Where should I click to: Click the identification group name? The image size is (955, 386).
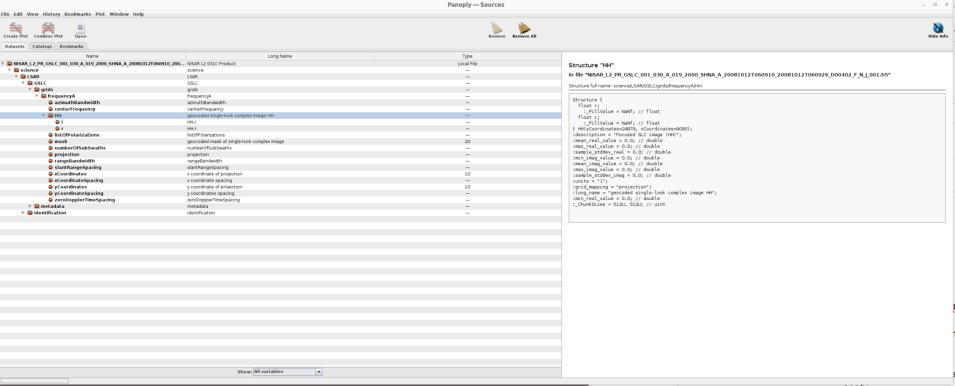tap(50, 213)
